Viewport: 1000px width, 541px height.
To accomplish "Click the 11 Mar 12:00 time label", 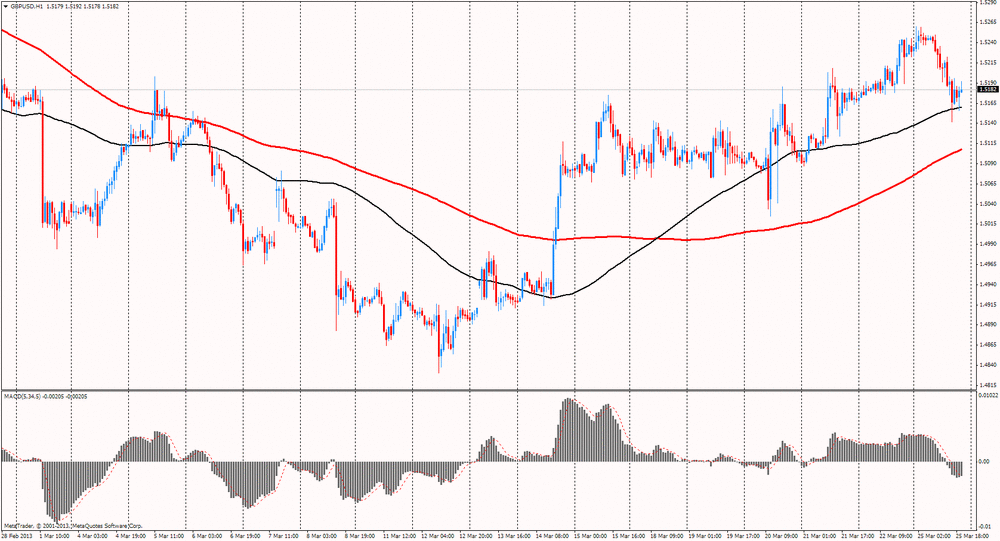I will 400,536.
